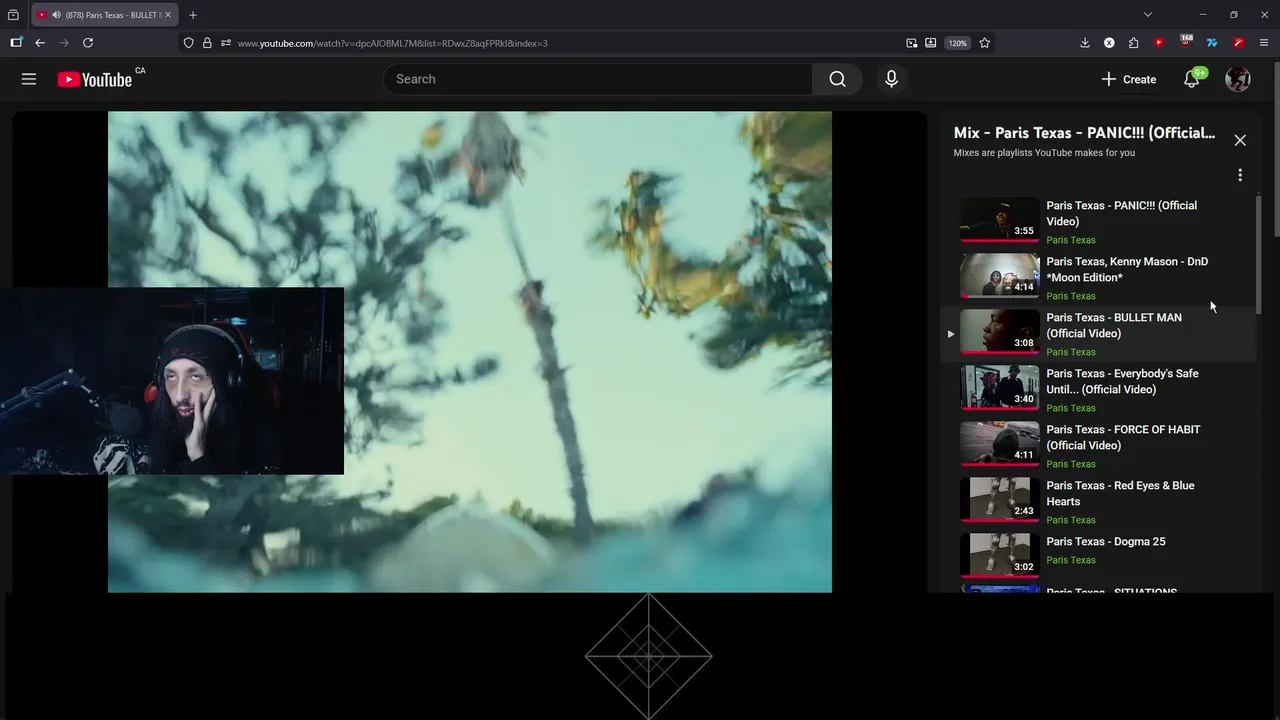Open the account avatar menu

pyautogui.click(x=1238, y=79)
